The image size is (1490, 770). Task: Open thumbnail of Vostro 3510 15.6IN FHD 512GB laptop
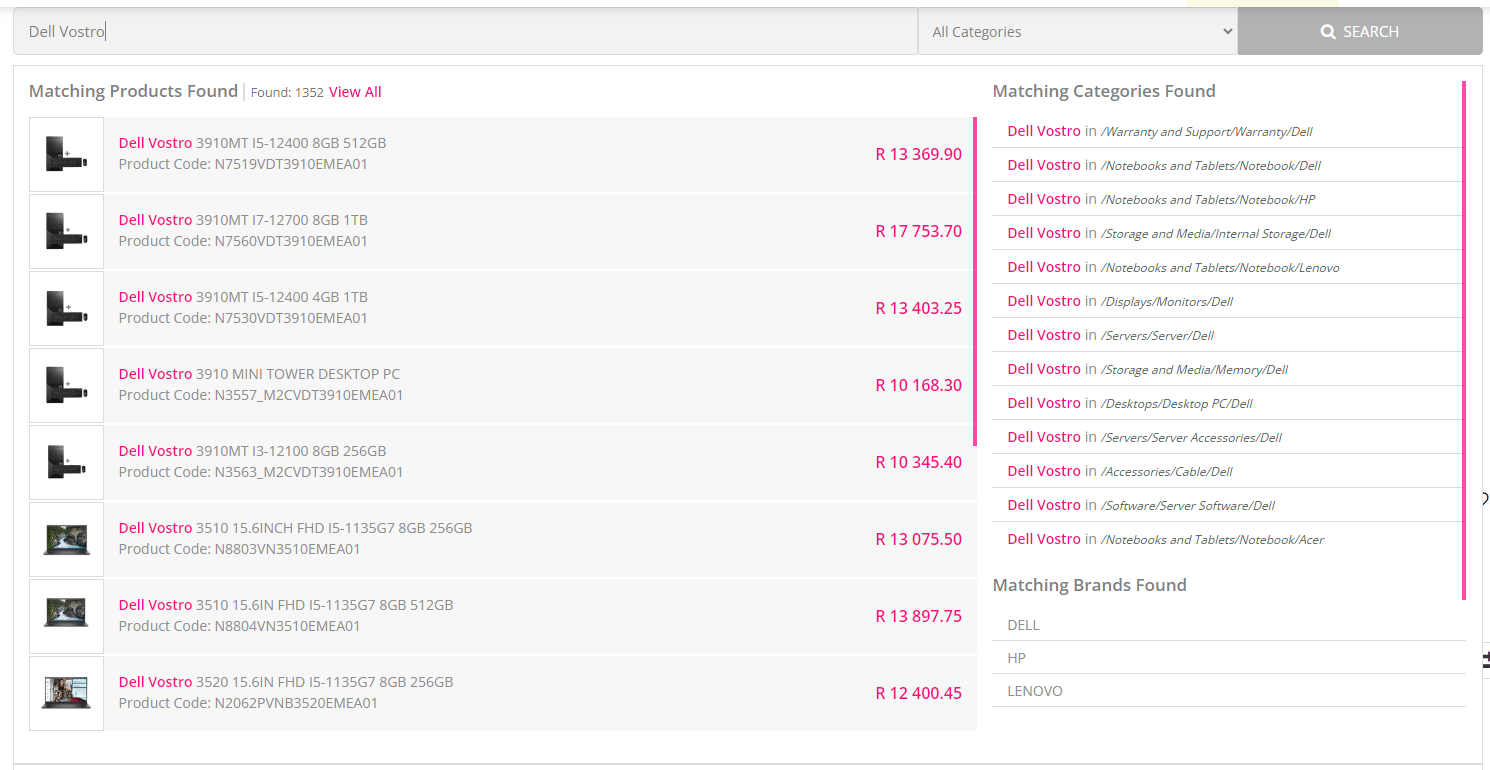[66, 616]
